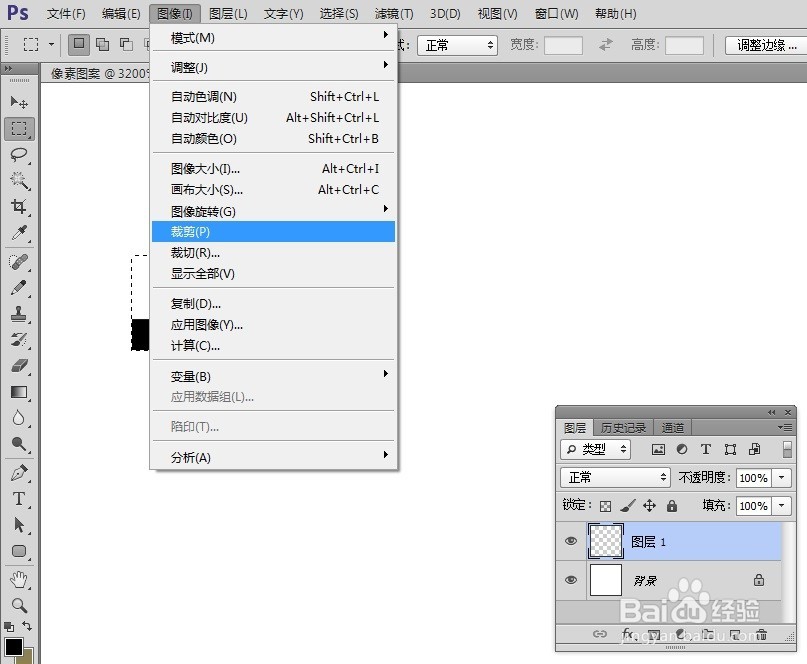The width and height of the screenshot is (807, 664).
Task: Hide the 背景 layer eye icon
Action: pos(571,580)
